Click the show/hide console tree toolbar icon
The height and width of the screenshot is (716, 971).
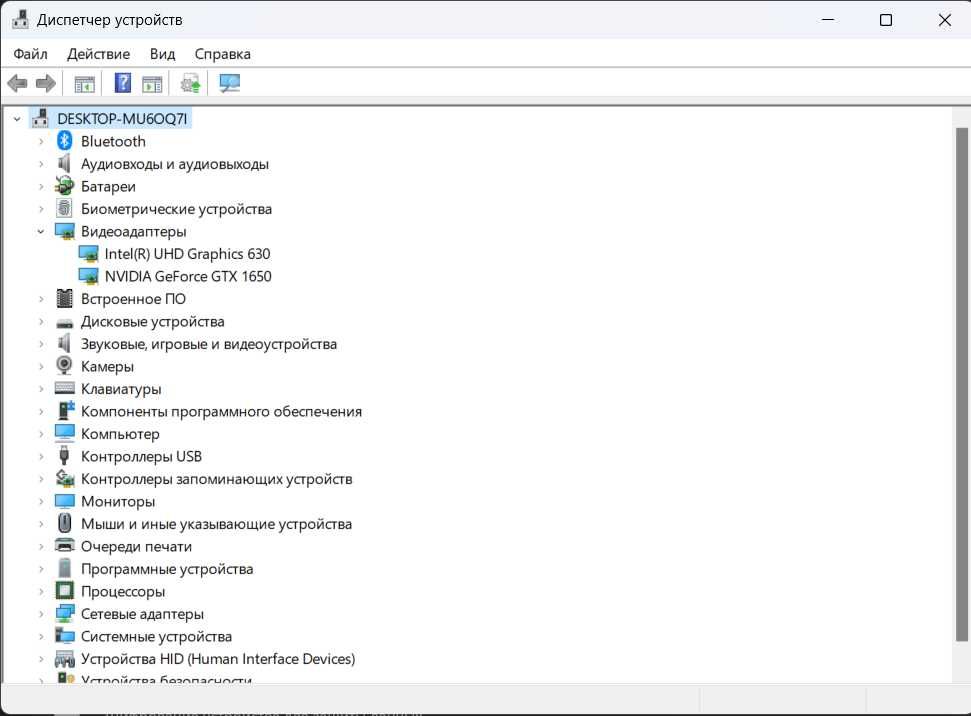[84, 84]
